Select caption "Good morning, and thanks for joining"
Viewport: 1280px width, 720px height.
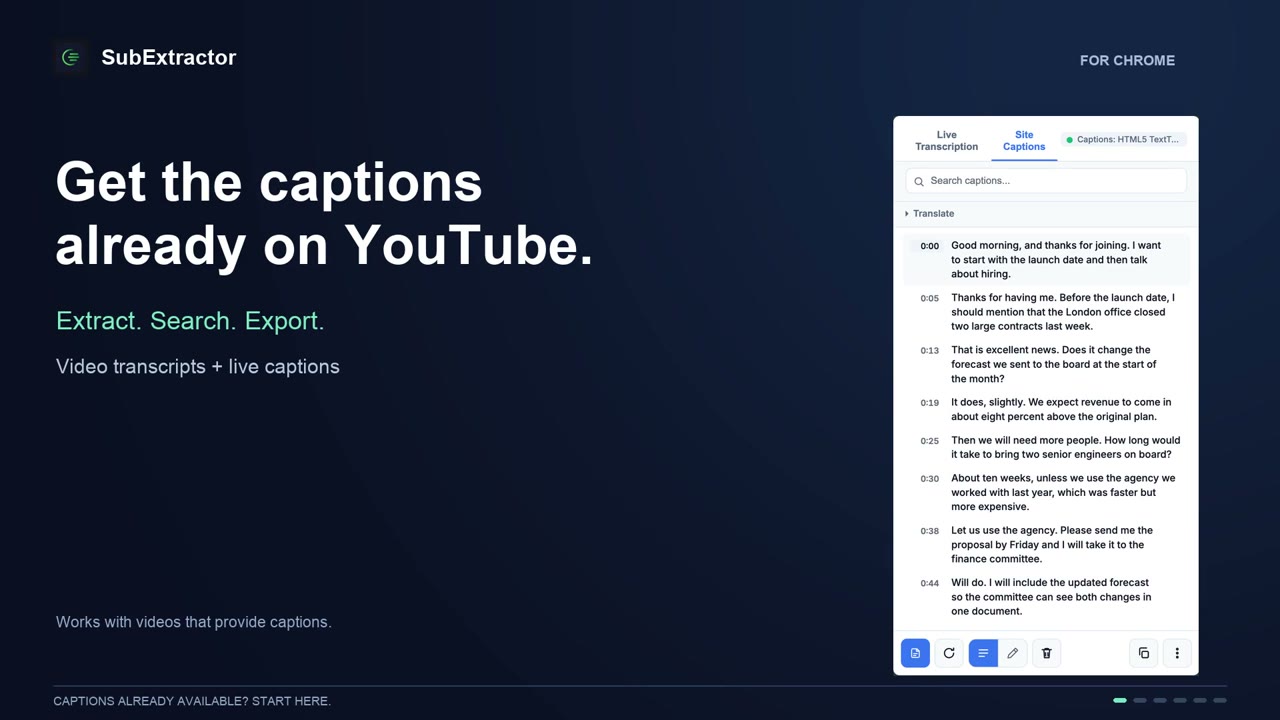[x=1058, y=259]
